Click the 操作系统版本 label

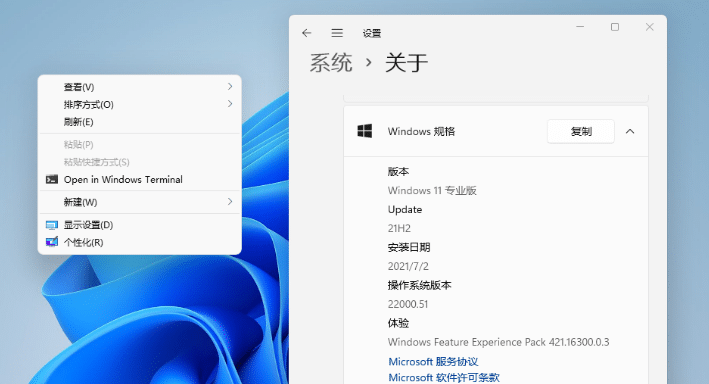tap(419, 285)
